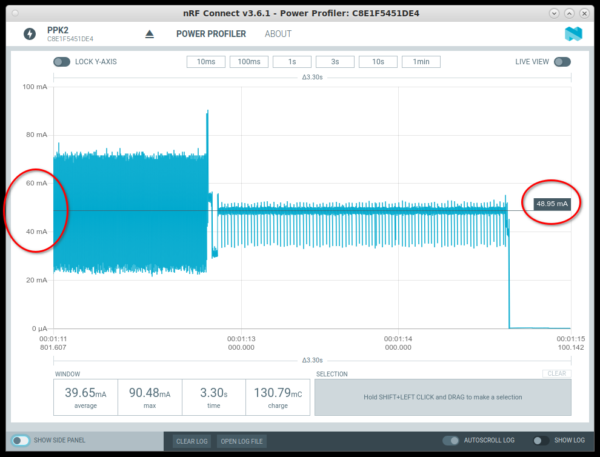The width and height of the screenshot is (600, 457).
Task: Open the window menu in title bar
Action: [x=13, y=9]
